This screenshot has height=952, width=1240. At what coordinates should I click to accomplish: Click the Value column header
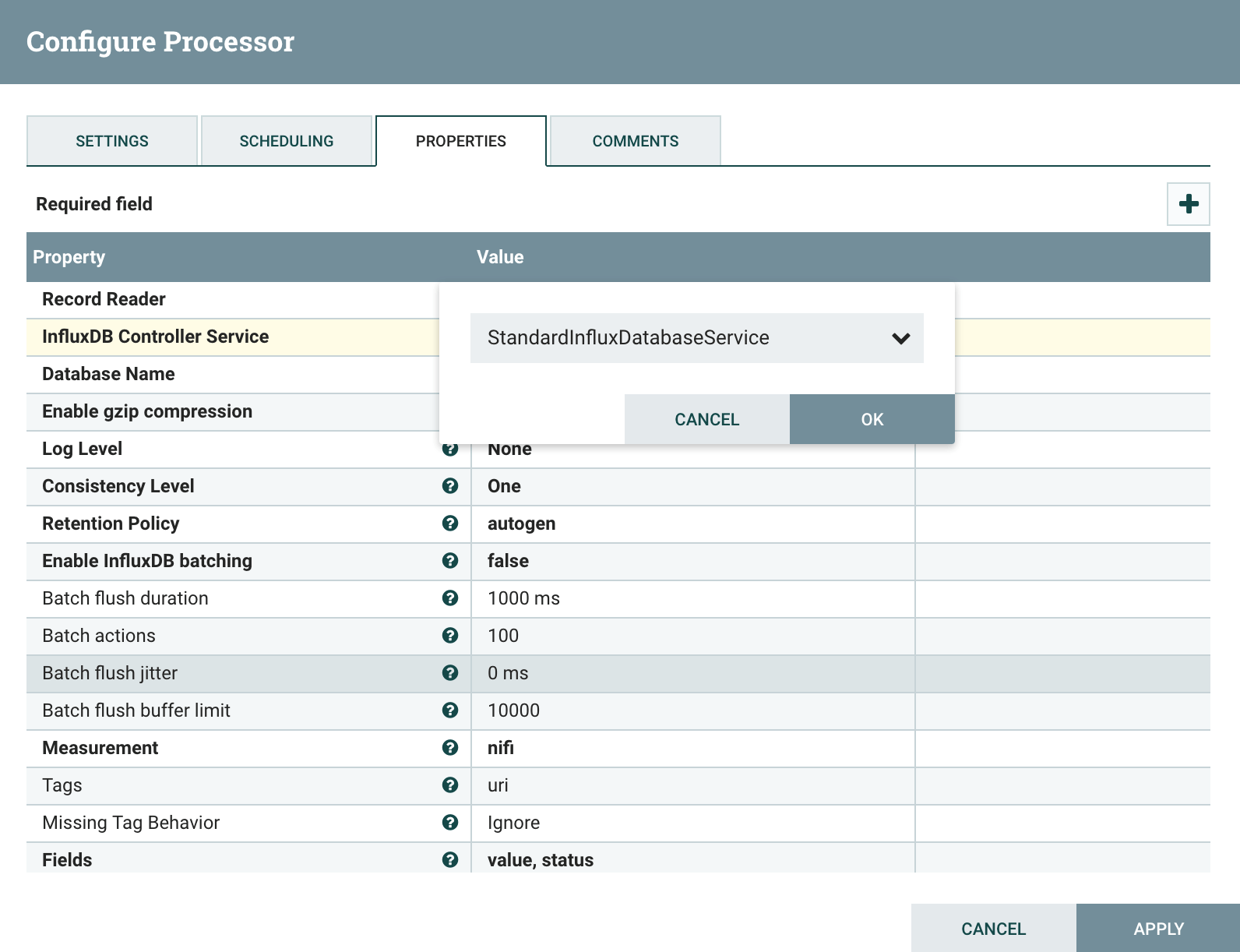[500, 257]
